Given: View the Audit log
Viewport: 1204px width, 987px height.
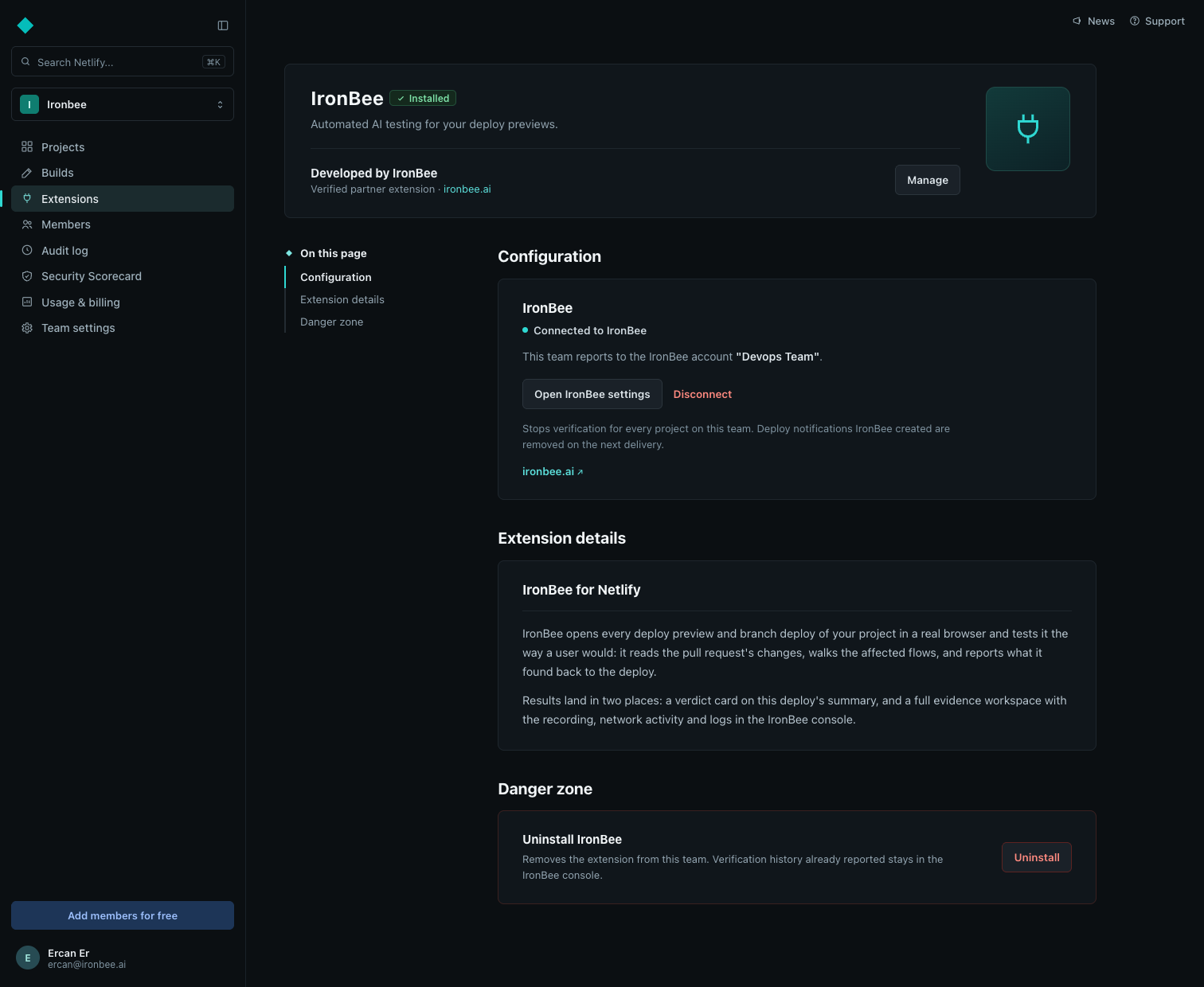Looking at the screenshot, I should 123,250.
